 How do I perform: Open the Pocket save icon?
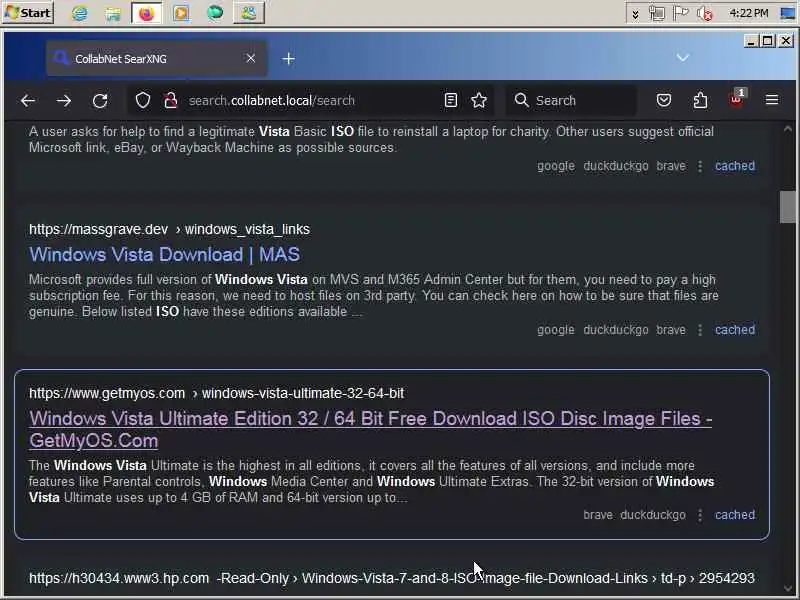pos(663,100)
